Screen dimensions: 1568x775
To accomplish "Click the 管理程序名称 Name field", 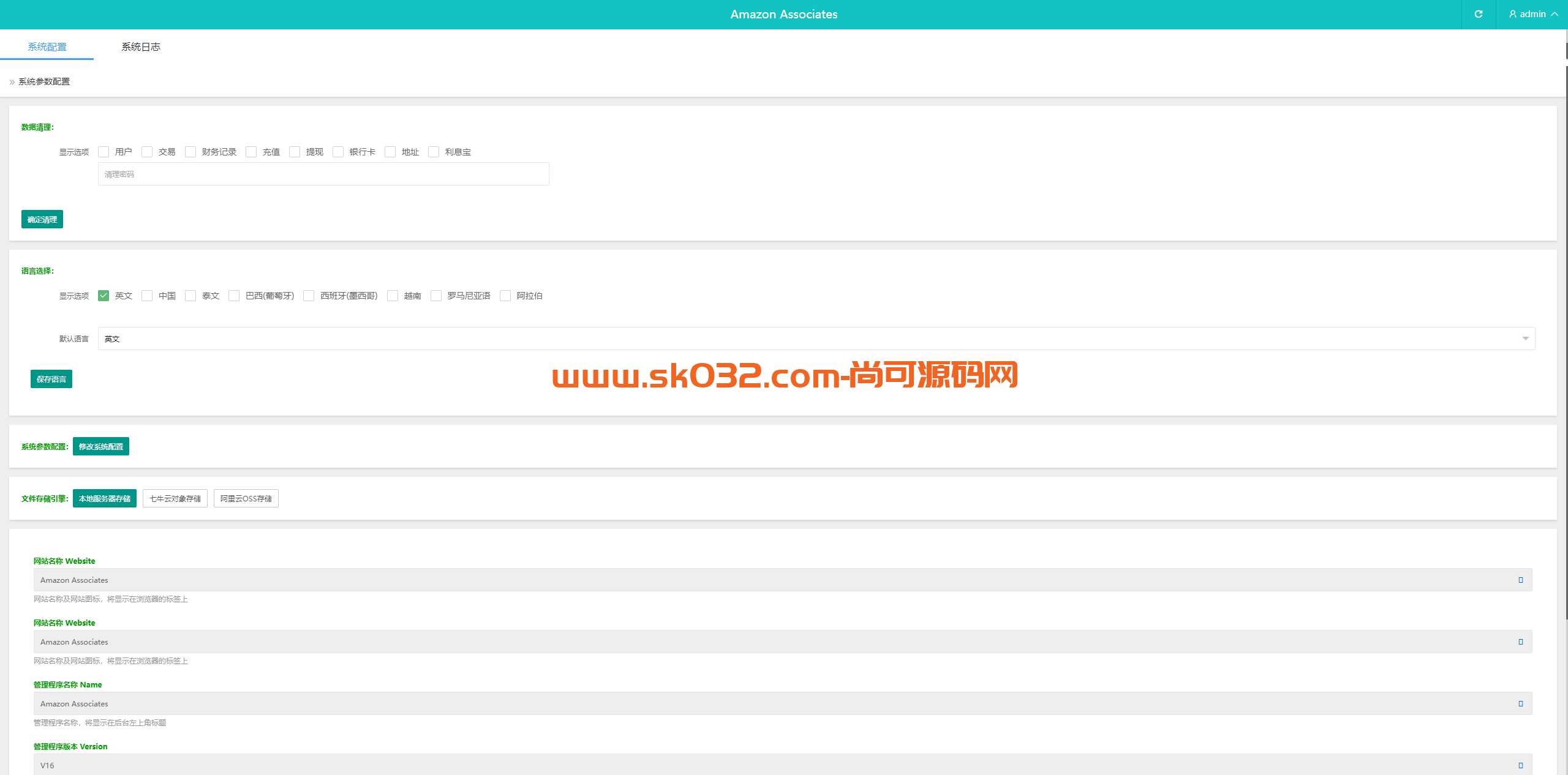I will pos(783,703).
